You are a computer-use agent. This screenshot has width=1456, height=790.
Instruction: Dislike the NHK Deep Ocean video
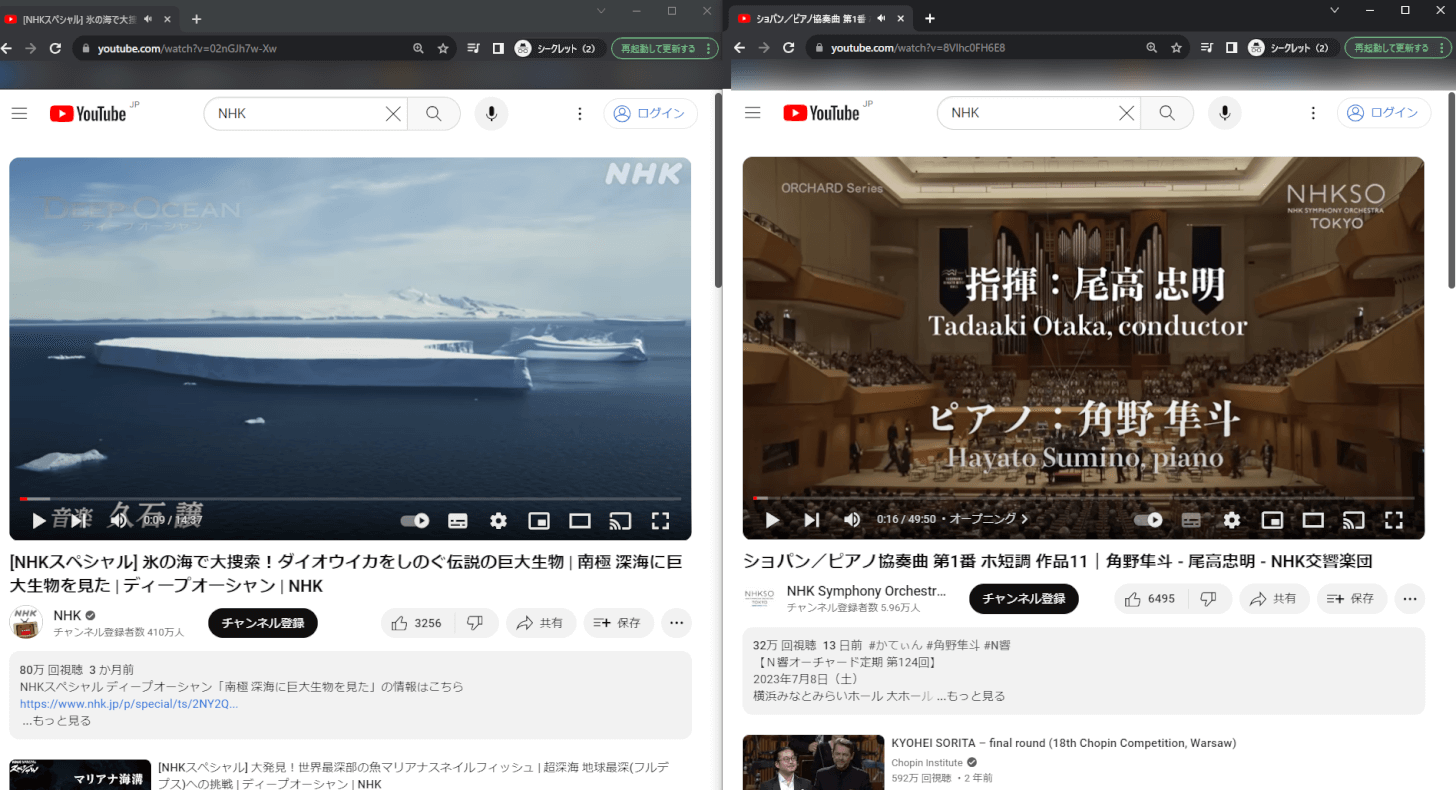tap(476, 622)
